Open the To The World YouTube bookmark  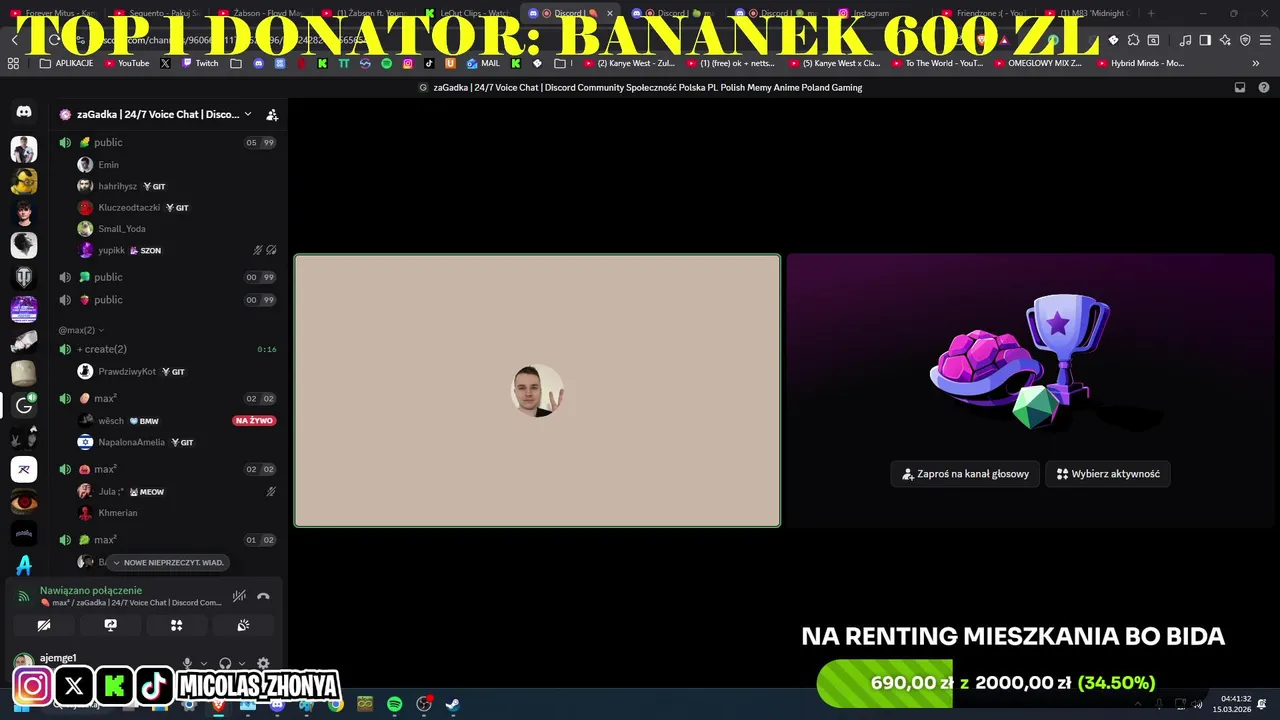tap(936, 63)
